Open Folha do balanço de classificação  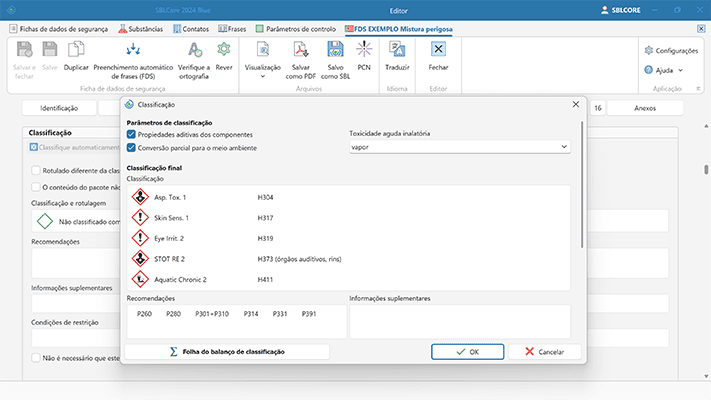227,352
